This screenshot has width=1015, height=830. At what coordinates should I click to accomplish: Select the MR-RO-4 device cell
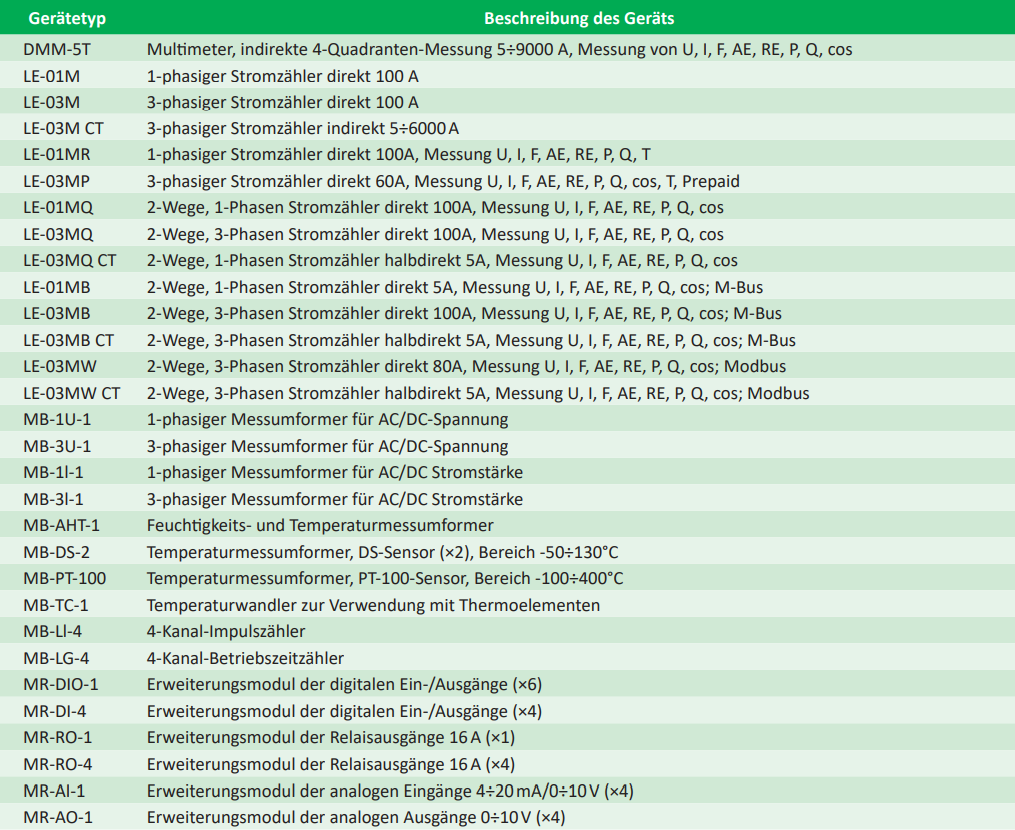click(x=58, y=765)
